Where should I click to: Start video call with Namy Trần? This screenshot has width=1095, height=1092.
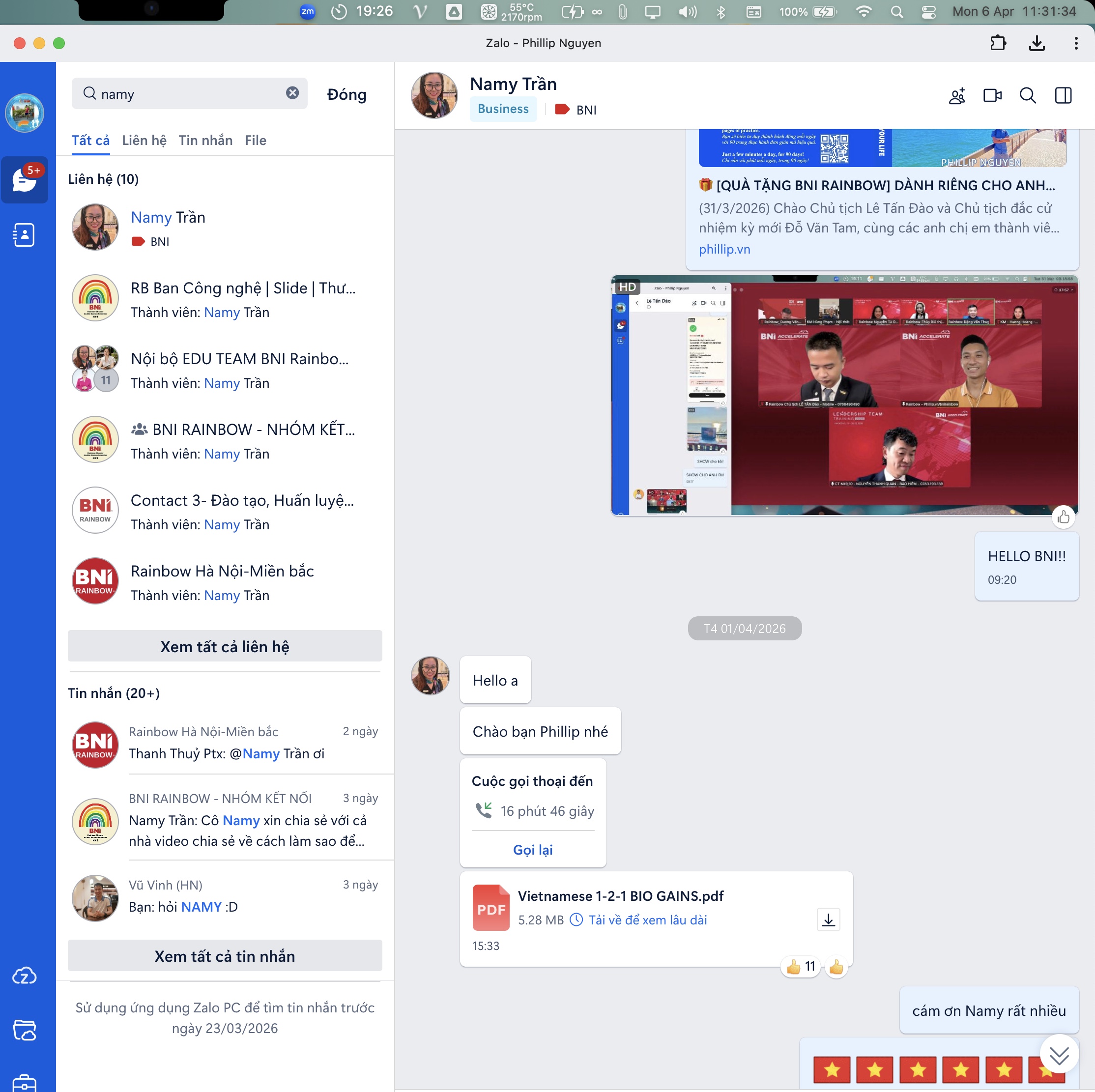click(x=992, y=95)
